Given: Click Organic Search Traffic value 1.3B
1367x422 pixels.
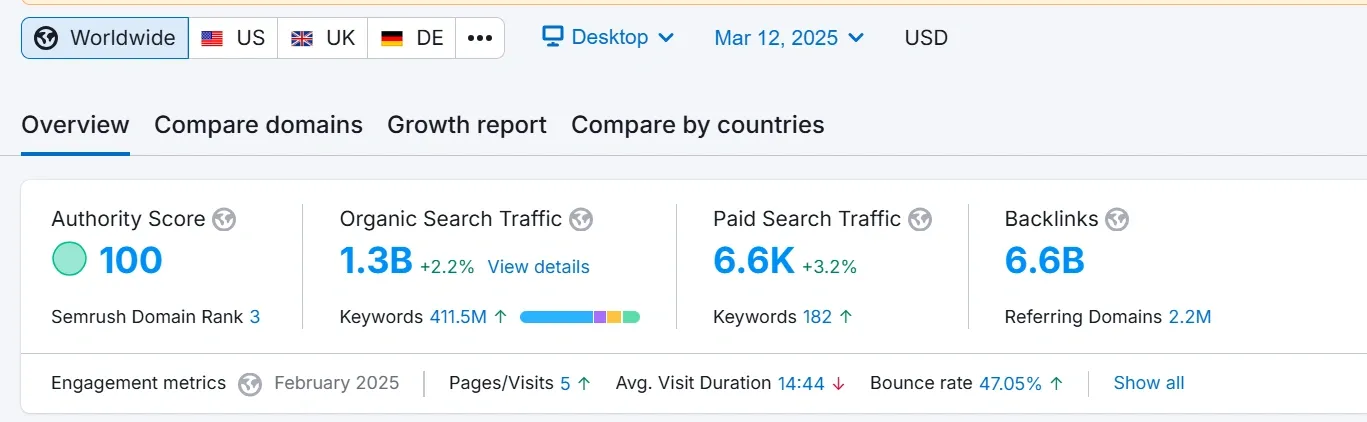Looking at the screenshot, I should pyautogui.click(x=376, y=261).
